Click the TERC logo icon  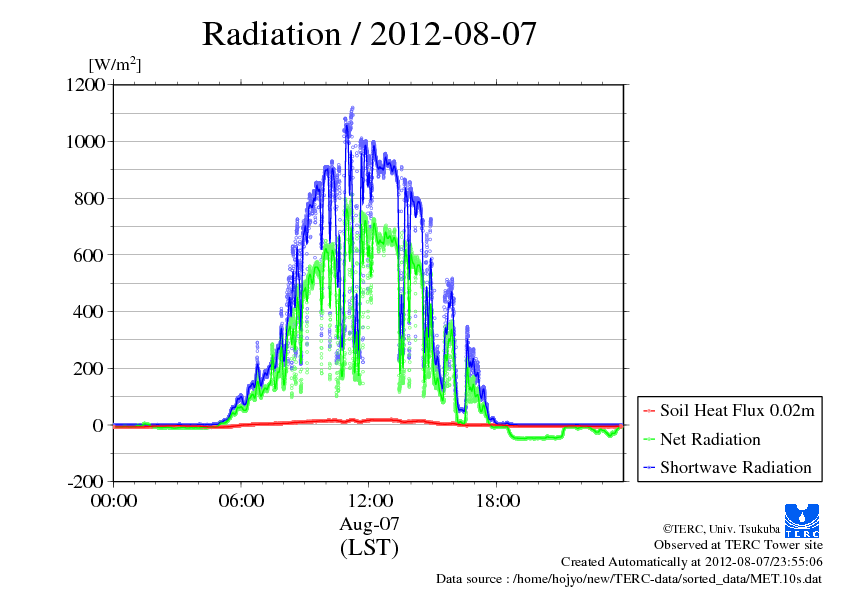pyautogui.click(x=802, y=521)
